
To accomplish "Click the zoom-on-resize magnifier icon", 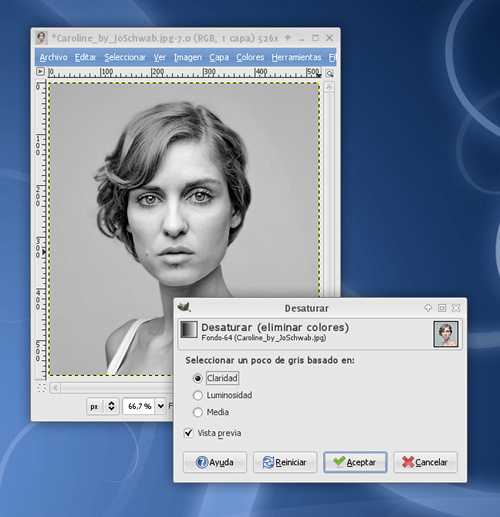I will coord(329,73).
